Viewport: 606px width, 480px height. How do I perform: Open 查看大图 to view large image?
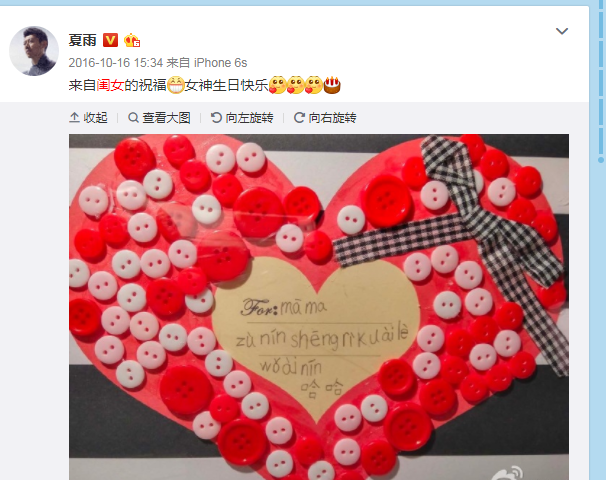(159, 117)
